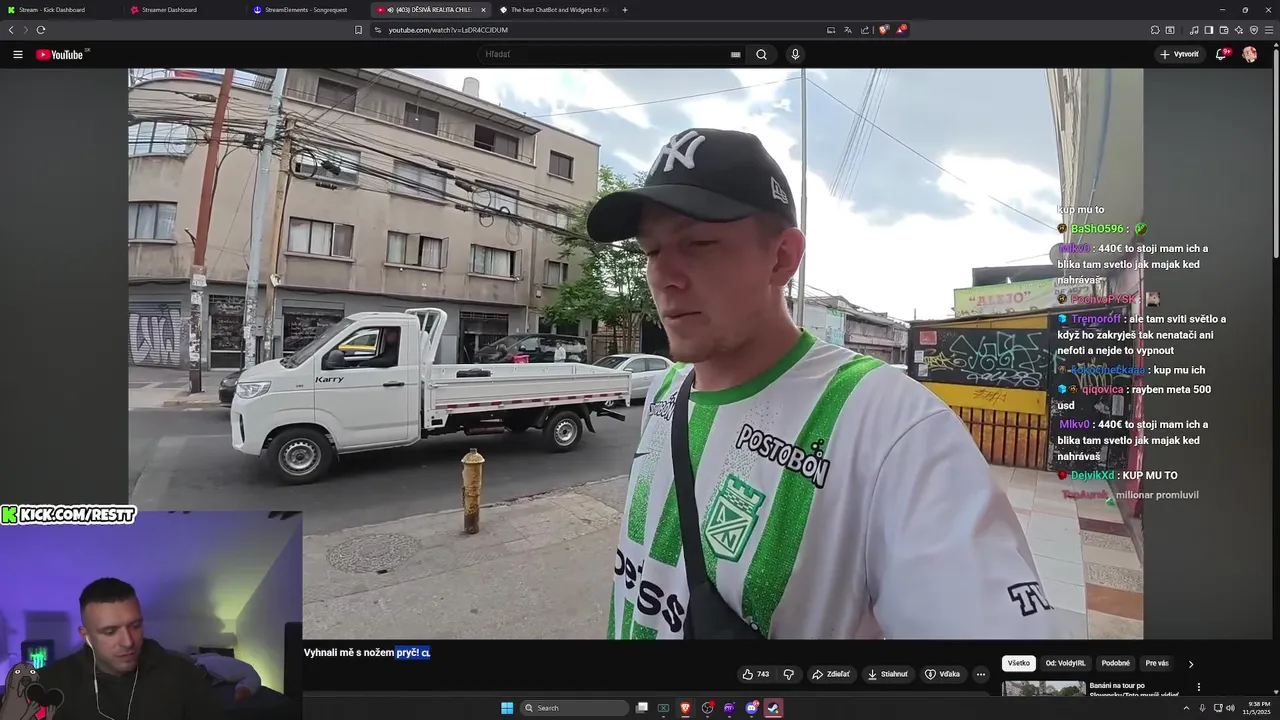Open the browser extensions puzzle icon
The width and height of the screenshot is (1280, 720).
pyautogui.click(x=1155, y=30)
